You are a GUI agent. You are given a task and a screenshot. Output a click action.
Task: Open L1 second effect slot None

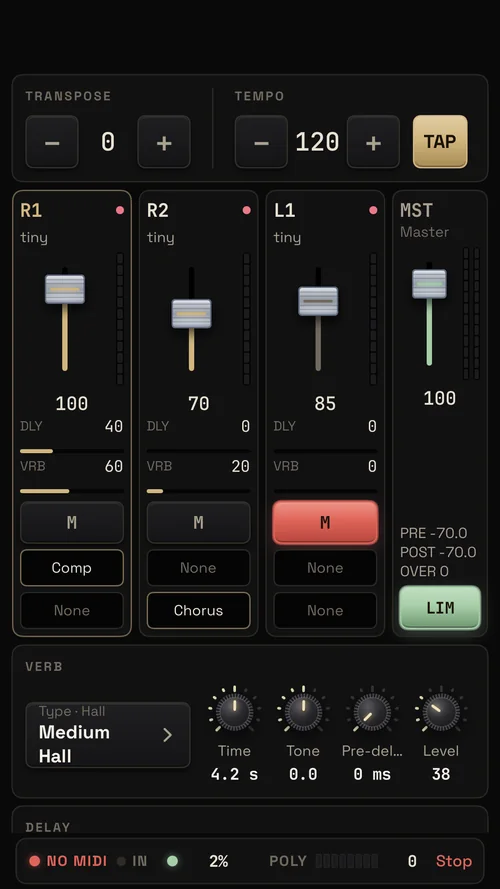click(325, 611)
